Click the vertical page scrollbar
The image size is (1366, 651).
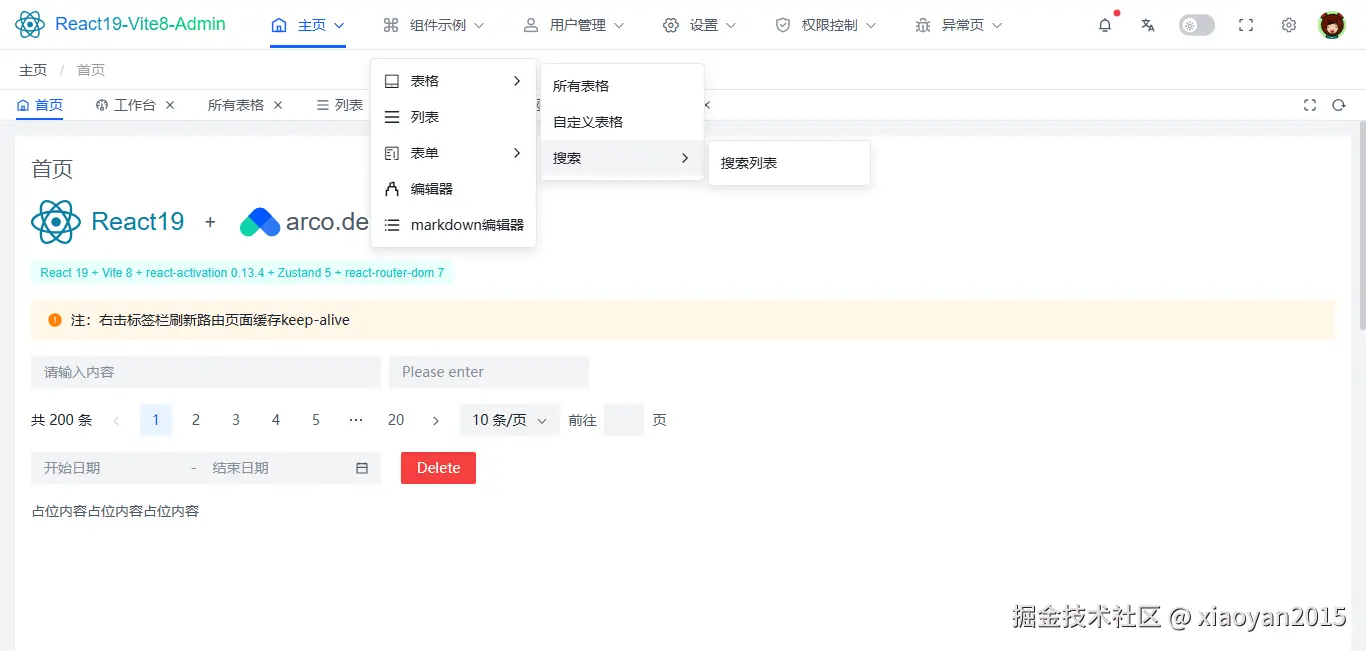click(1362, 226)
